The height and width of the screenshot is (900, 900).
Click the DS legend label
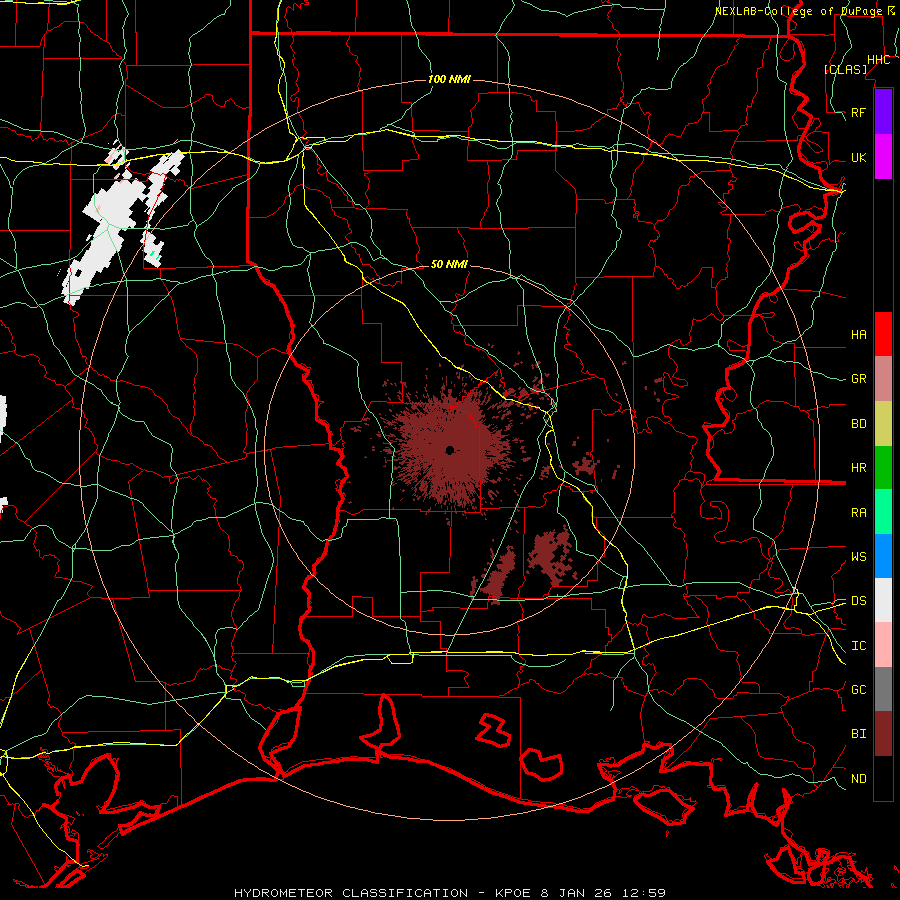pos(858,601)
